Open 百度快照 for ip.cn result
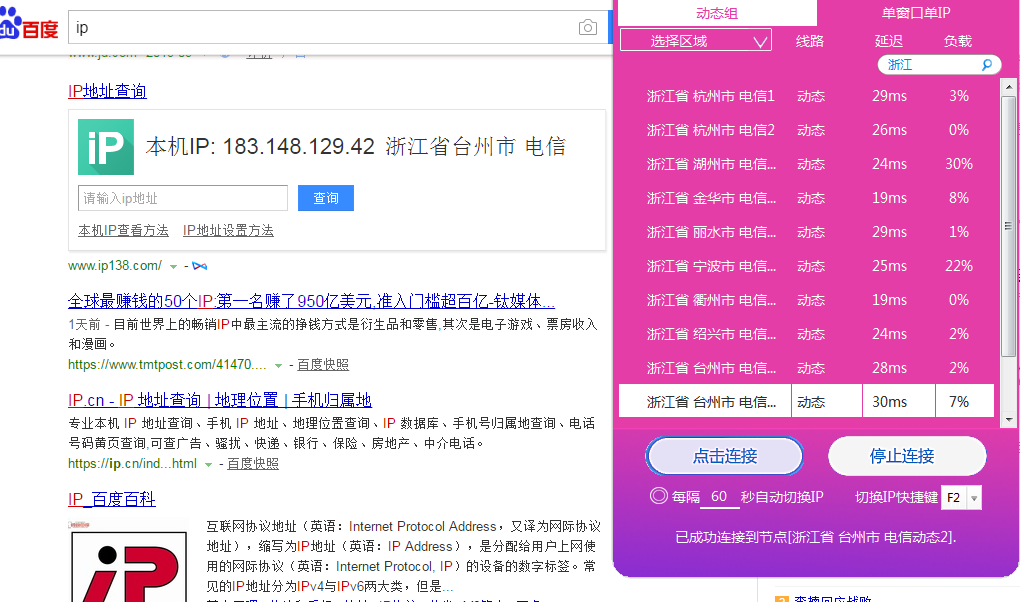 click(252, 464)
